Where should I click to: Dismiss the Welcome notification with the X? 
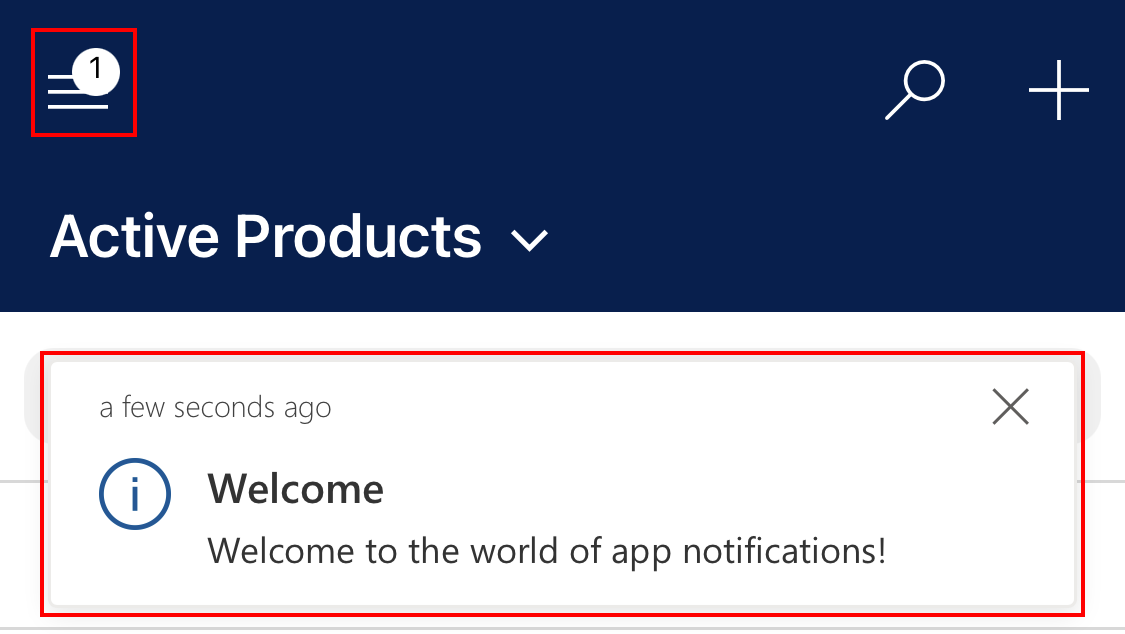click(x=1010, y=407)
